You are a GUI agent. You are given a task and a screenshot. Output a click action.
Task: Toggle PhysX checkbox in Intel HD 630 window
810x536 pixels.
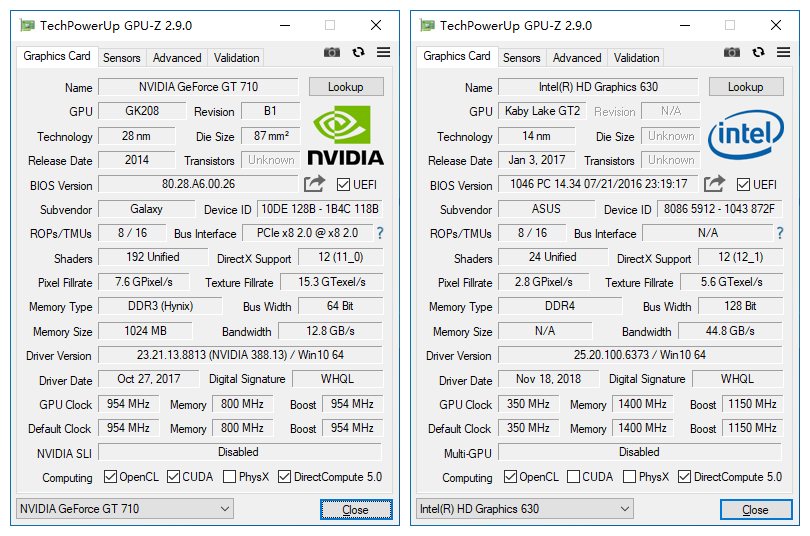(x=629, y=476)
